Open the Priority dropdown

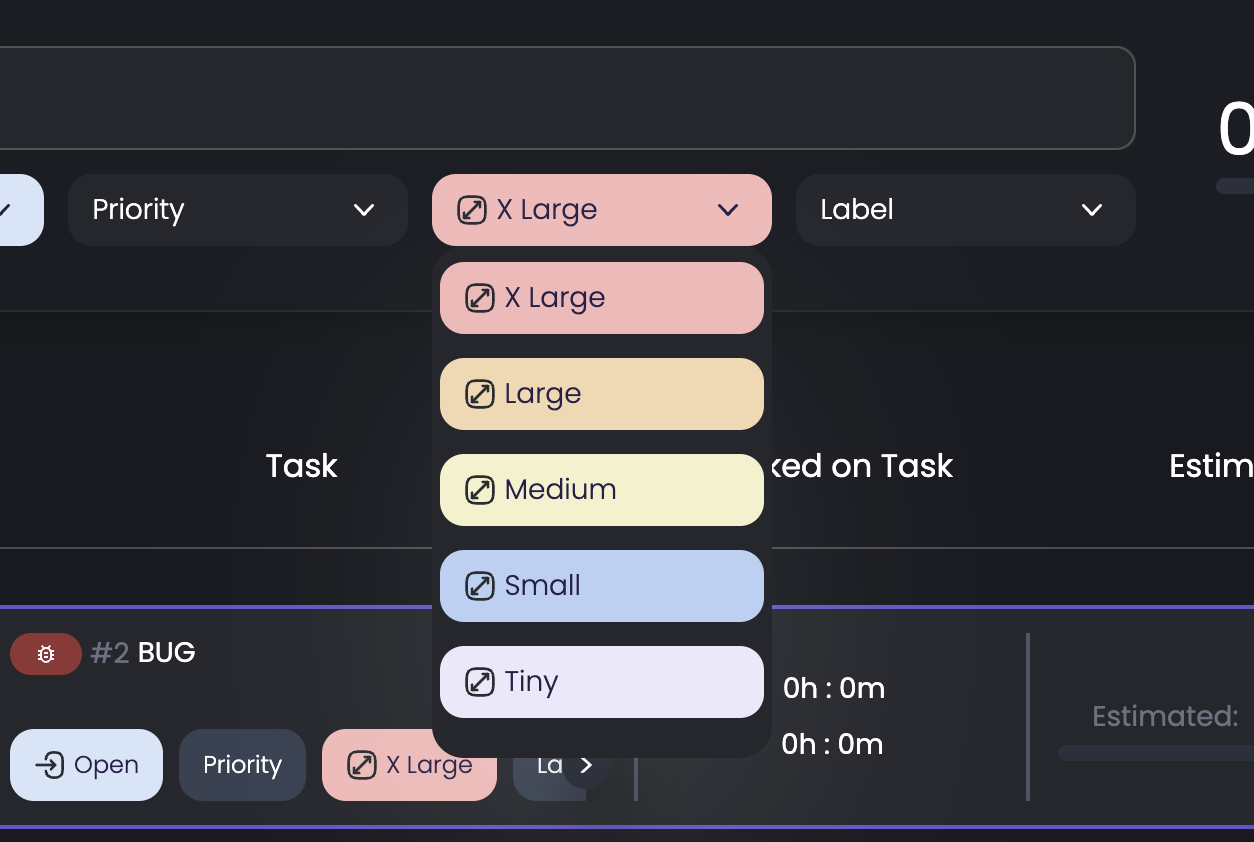click(237, 210)
